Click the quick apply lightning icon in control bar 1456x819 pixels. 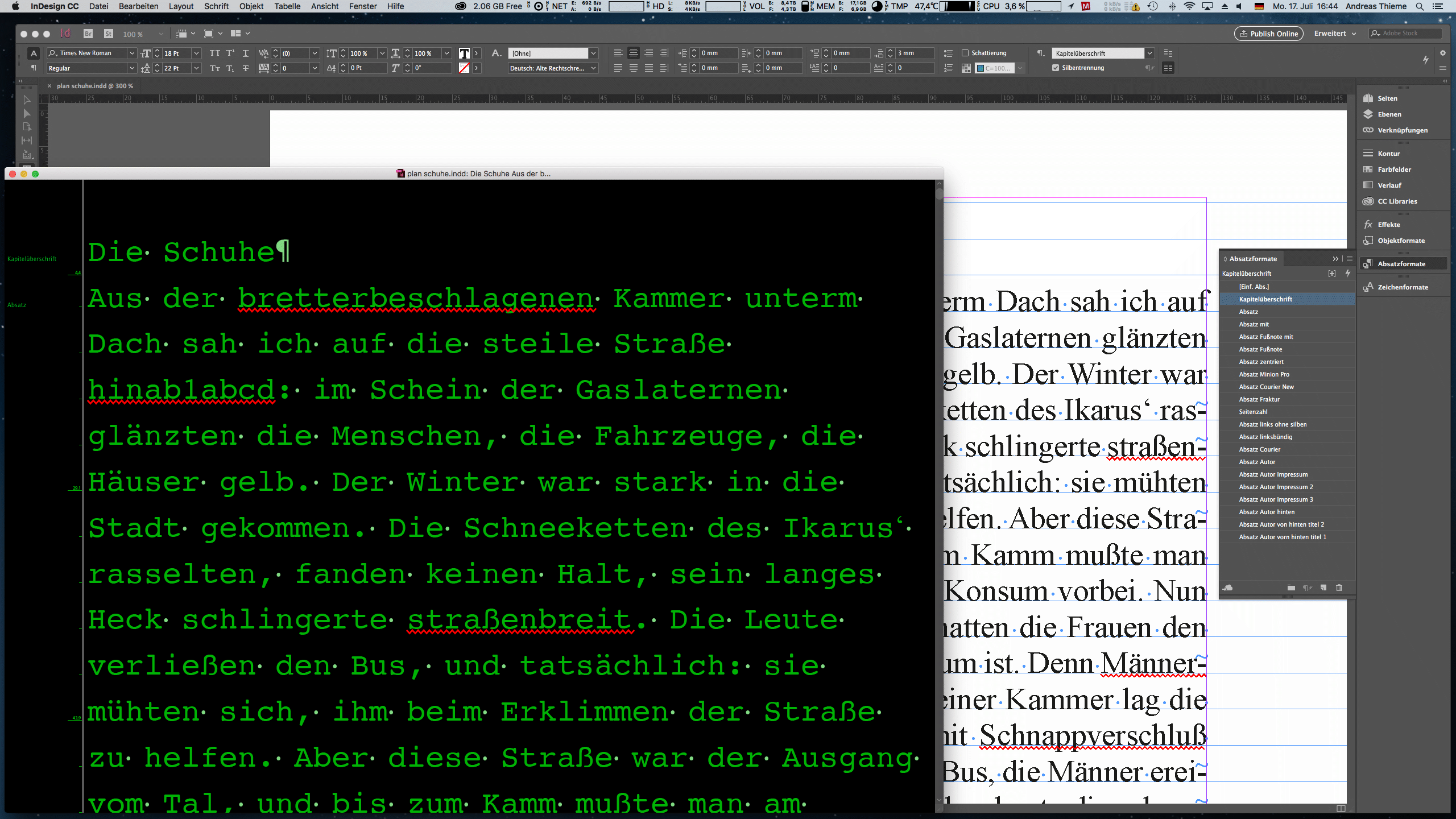tap(1426, 59)
